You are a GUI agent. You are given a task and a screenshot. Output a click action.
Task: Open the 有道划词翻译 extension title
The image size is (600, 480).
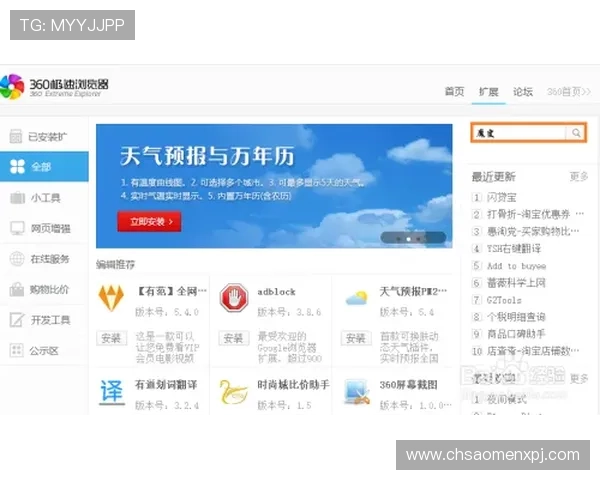click(x=166, y=385)
